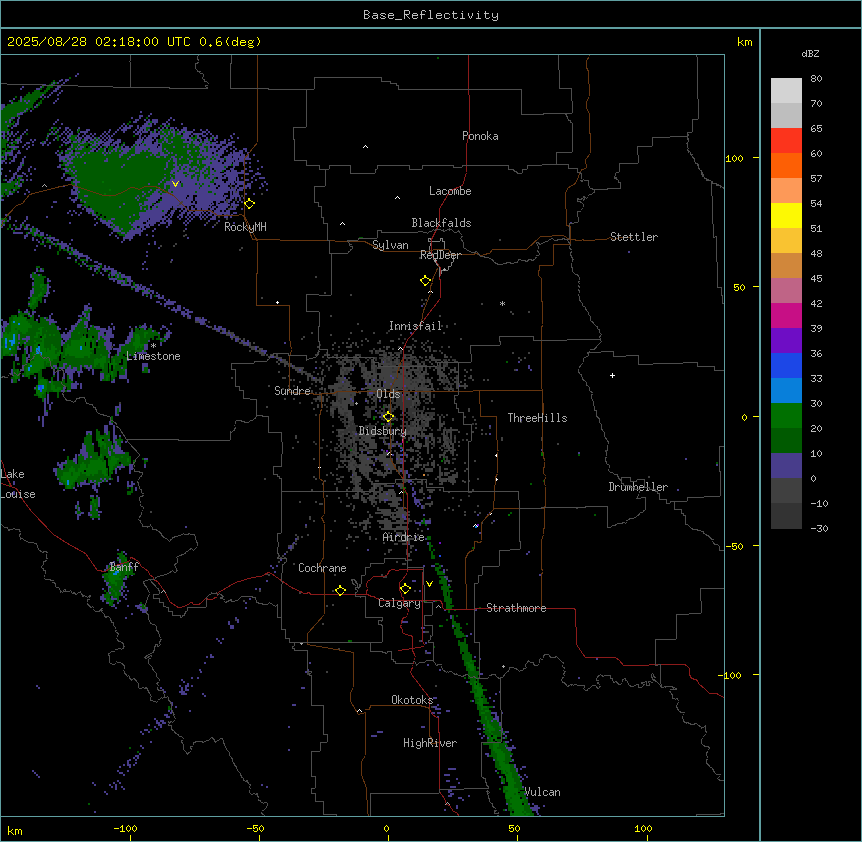Click the Limestone label
Image resolution: width=862 pixels, height=842 pixels.
(x=153, y=356)
